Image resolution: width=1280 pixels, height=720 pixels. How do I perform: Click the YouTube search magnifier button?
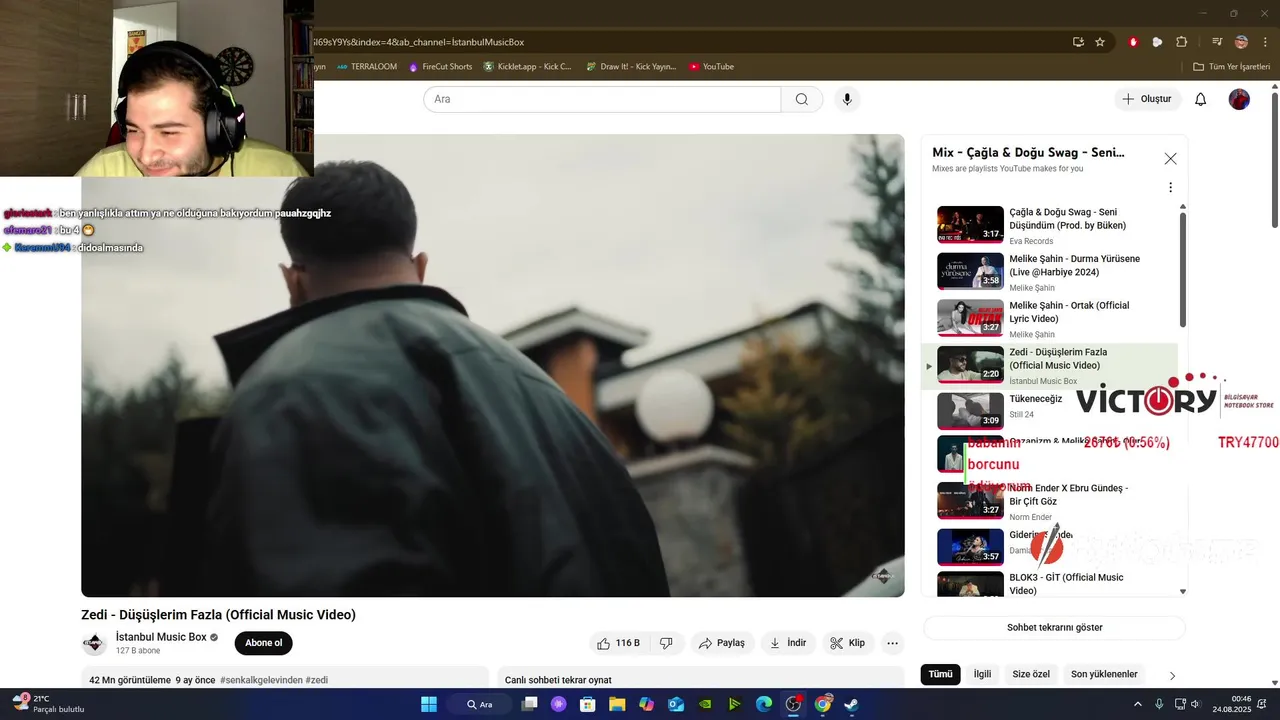pyautogui.click(x=802, y=99)
